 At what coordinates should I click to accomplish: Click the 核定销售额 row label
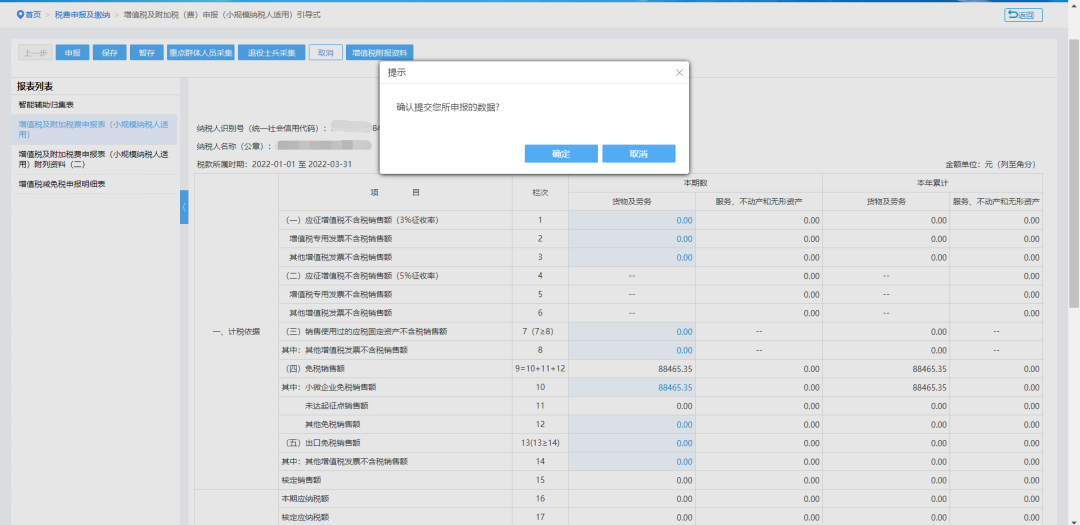point(302,481)
